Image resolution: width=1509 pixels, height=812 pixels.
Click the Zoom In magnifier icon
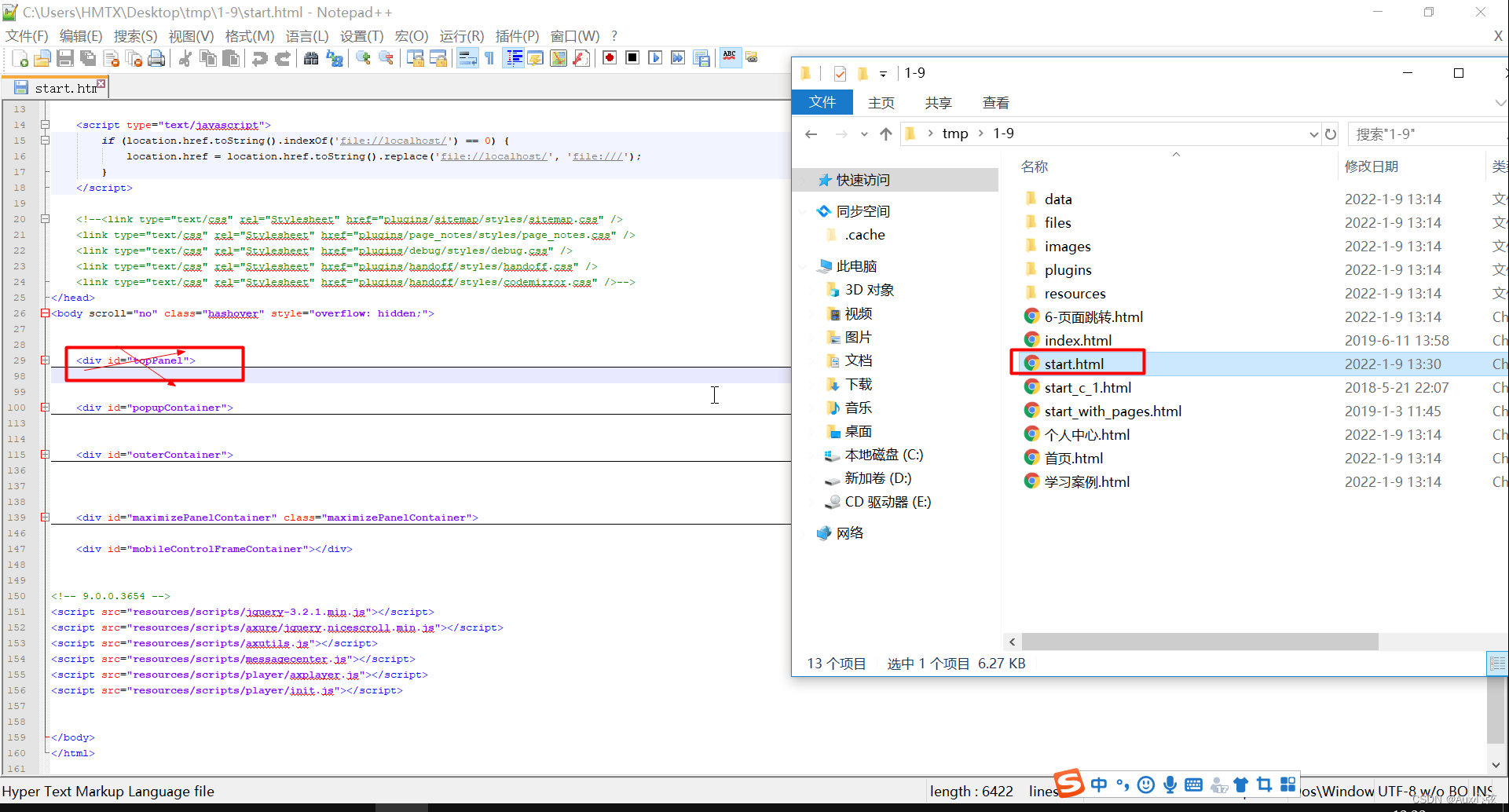point(363,58)
